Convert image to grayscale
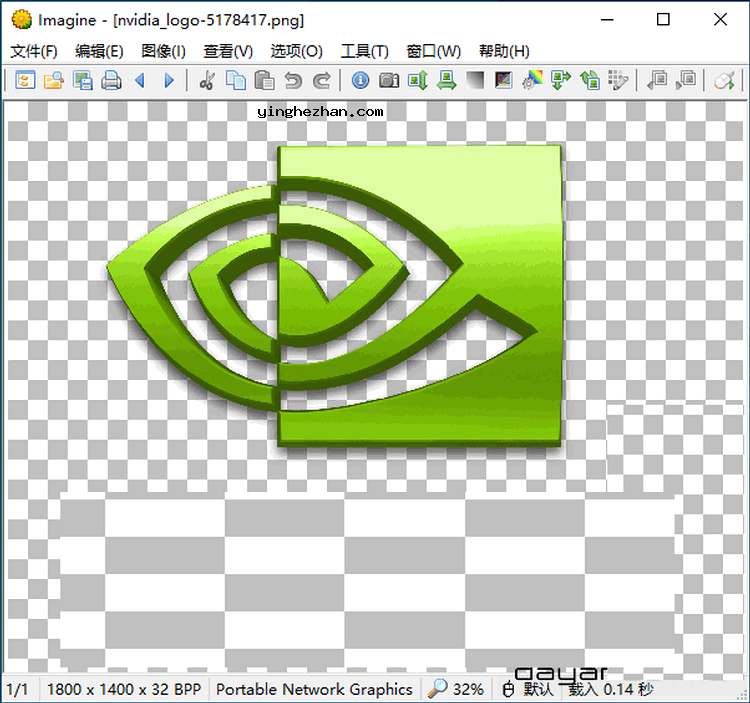Image resolution: width=750 pixels, height=703 pixels. (x=475, y=81)
